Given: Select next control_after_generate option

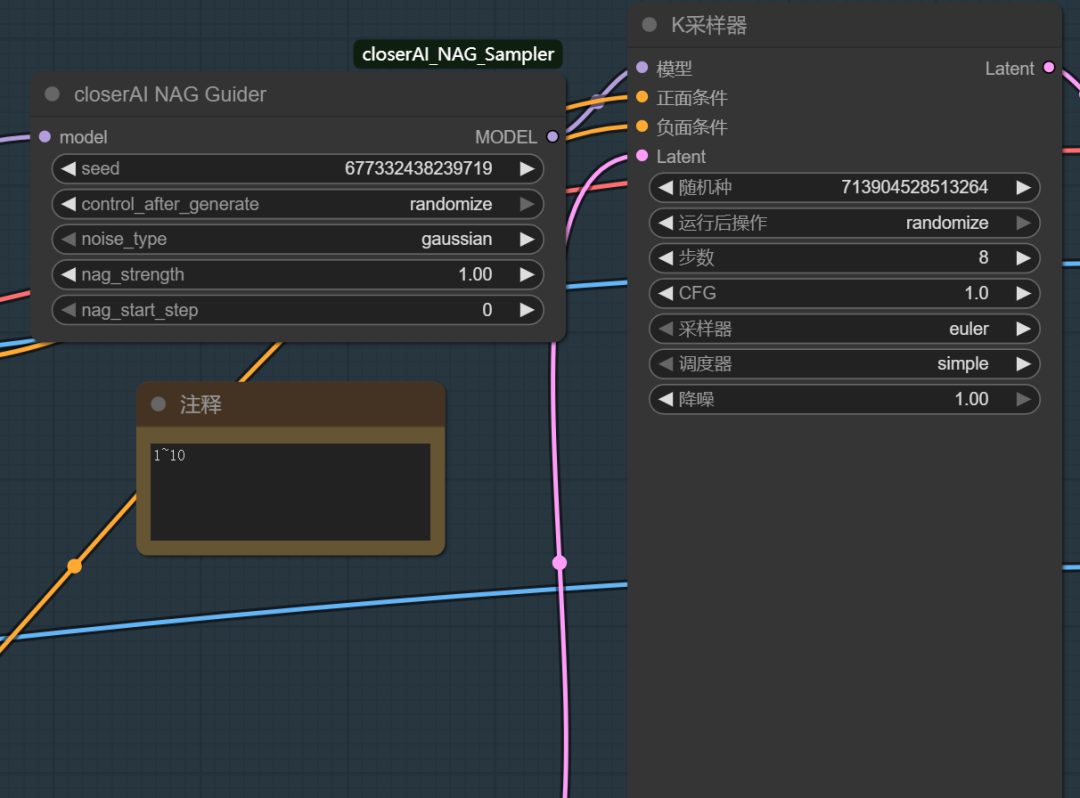Looking at the screenshot, I should 527,204.
